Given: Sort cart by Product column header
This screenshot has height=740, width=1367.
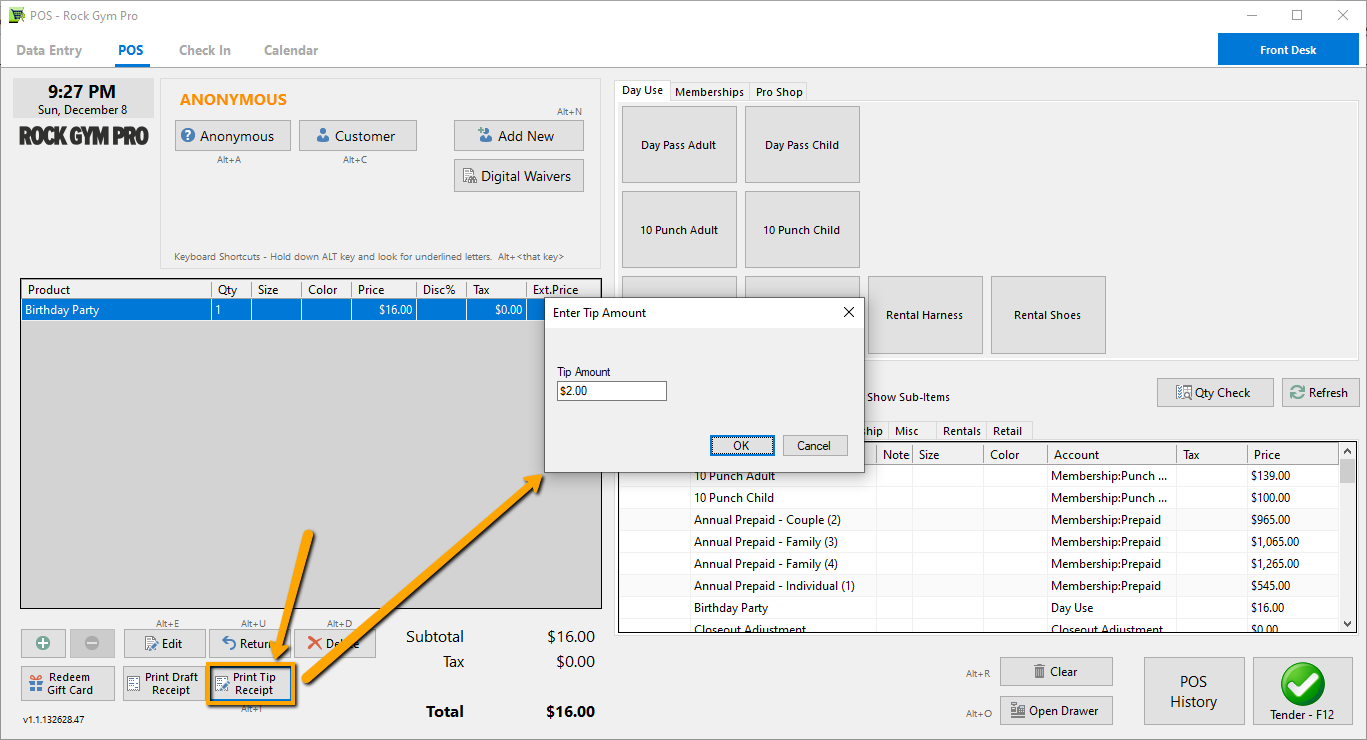Looking at the screenshot, I should pos(117,290).
